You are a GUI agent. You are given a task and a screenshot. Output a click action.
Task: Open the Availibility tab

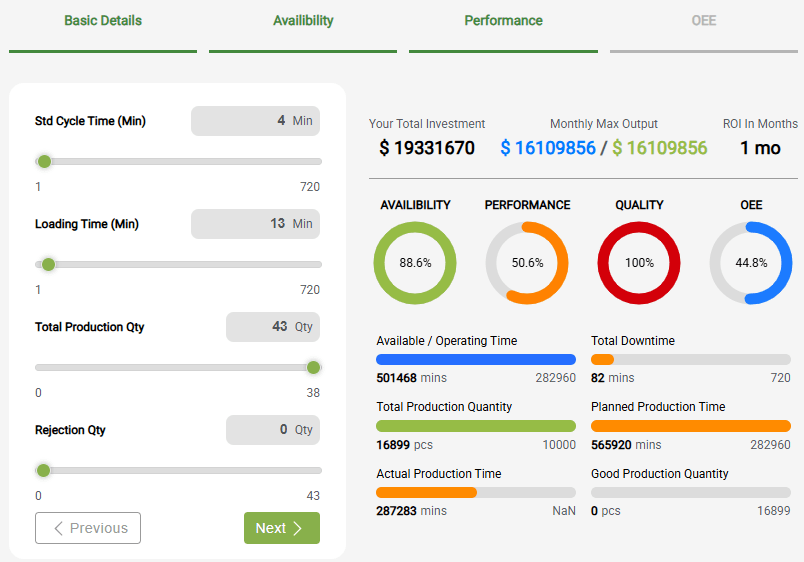click(303, 21)
